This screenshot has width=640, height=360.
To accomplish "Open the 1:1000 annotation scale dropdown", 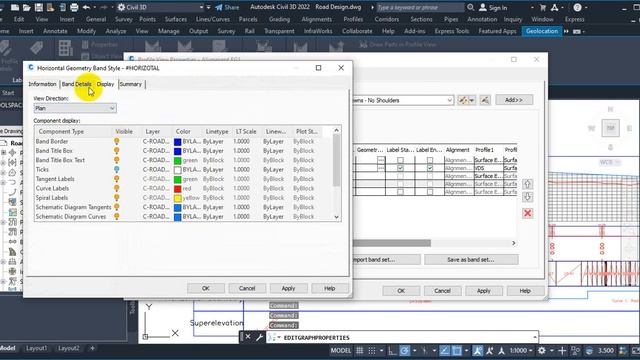I will tap(521, 351).
